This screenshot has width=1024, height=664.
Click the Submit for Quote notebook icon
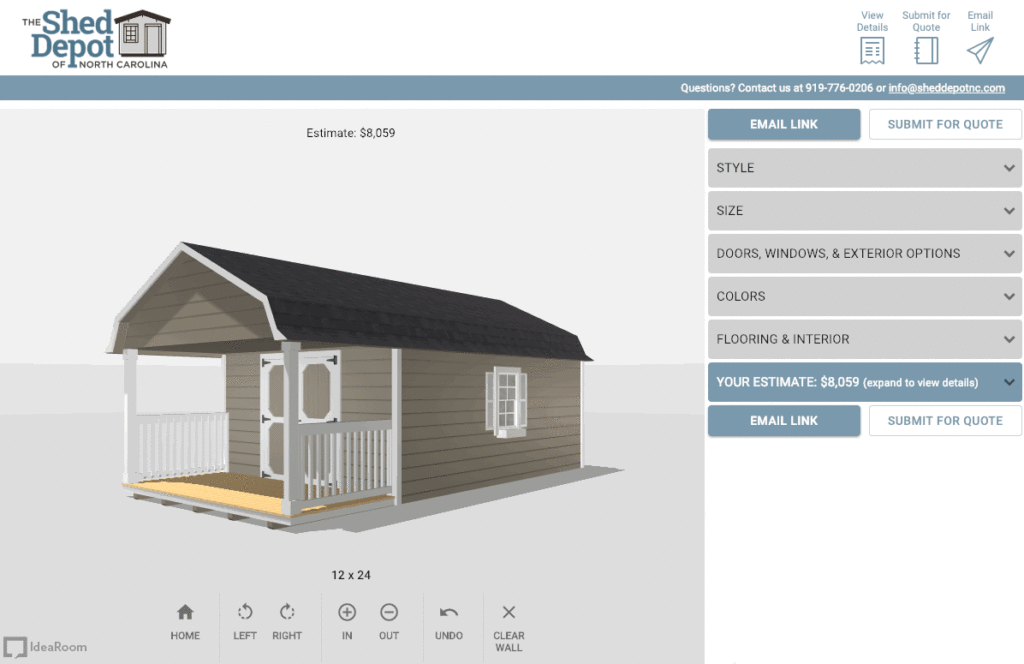point(925,48)
